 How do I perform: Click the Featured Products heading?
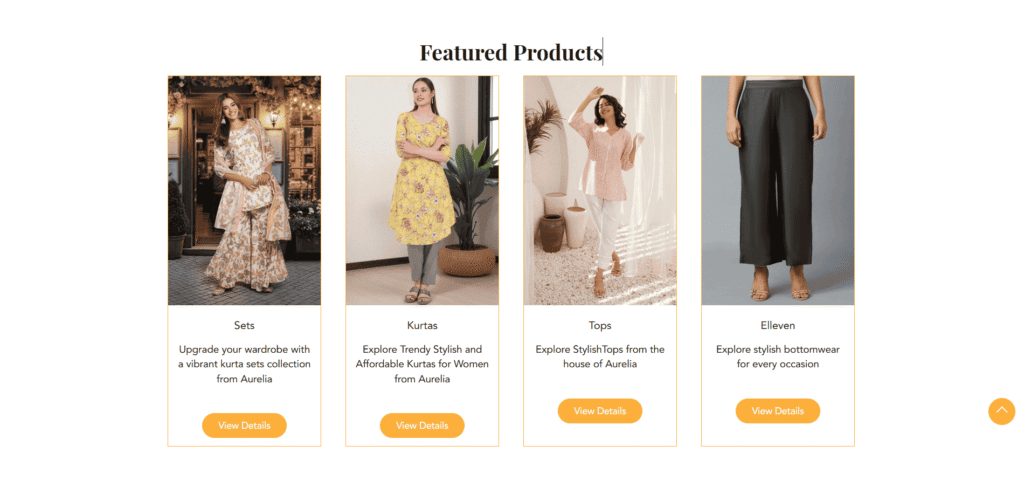(511, 53)
